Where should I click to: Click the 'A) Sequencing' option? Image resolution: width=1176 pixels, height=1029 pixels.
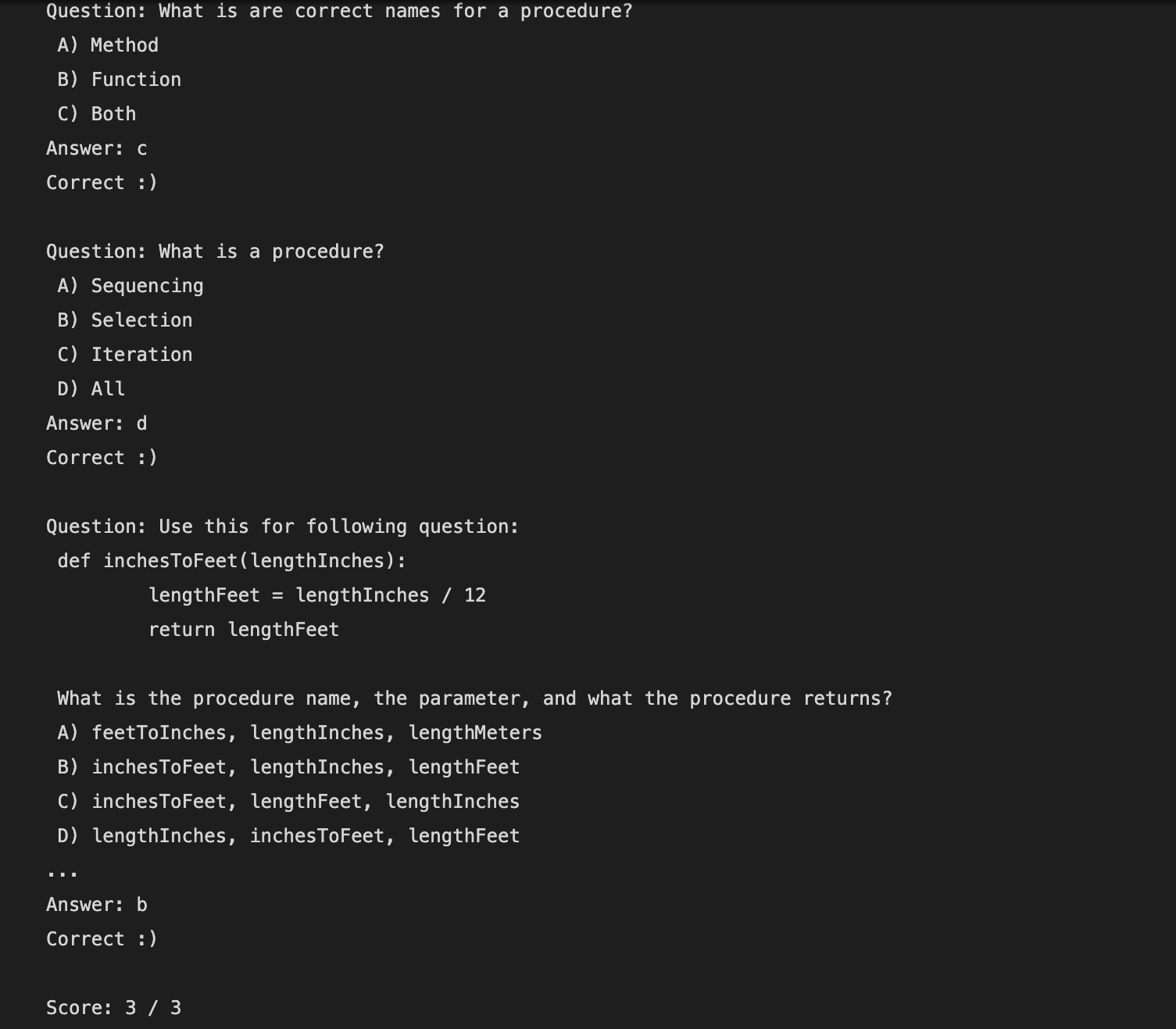130,286
